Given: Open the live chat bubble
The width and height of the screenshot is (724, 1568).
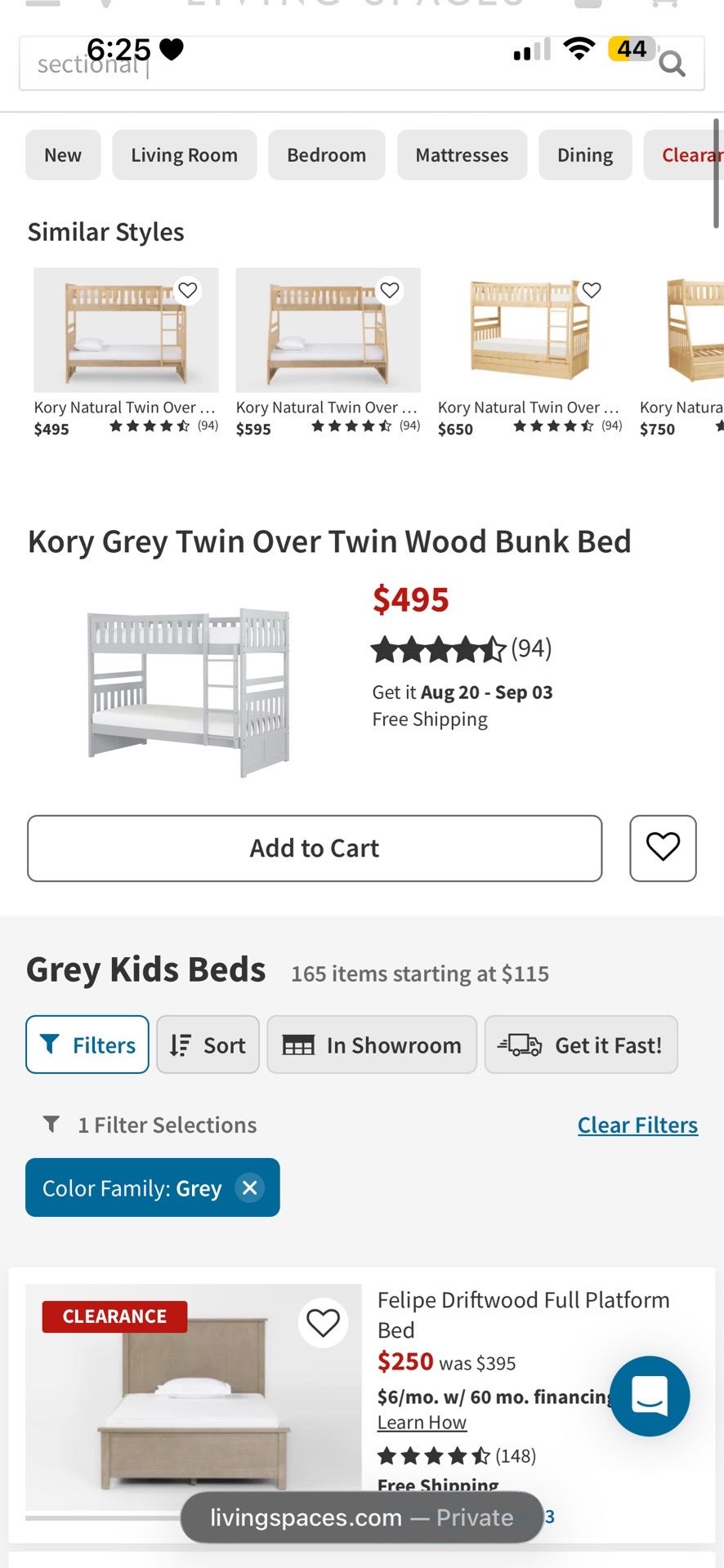Looking at the screenshot, I should [x=650, y=1396].
